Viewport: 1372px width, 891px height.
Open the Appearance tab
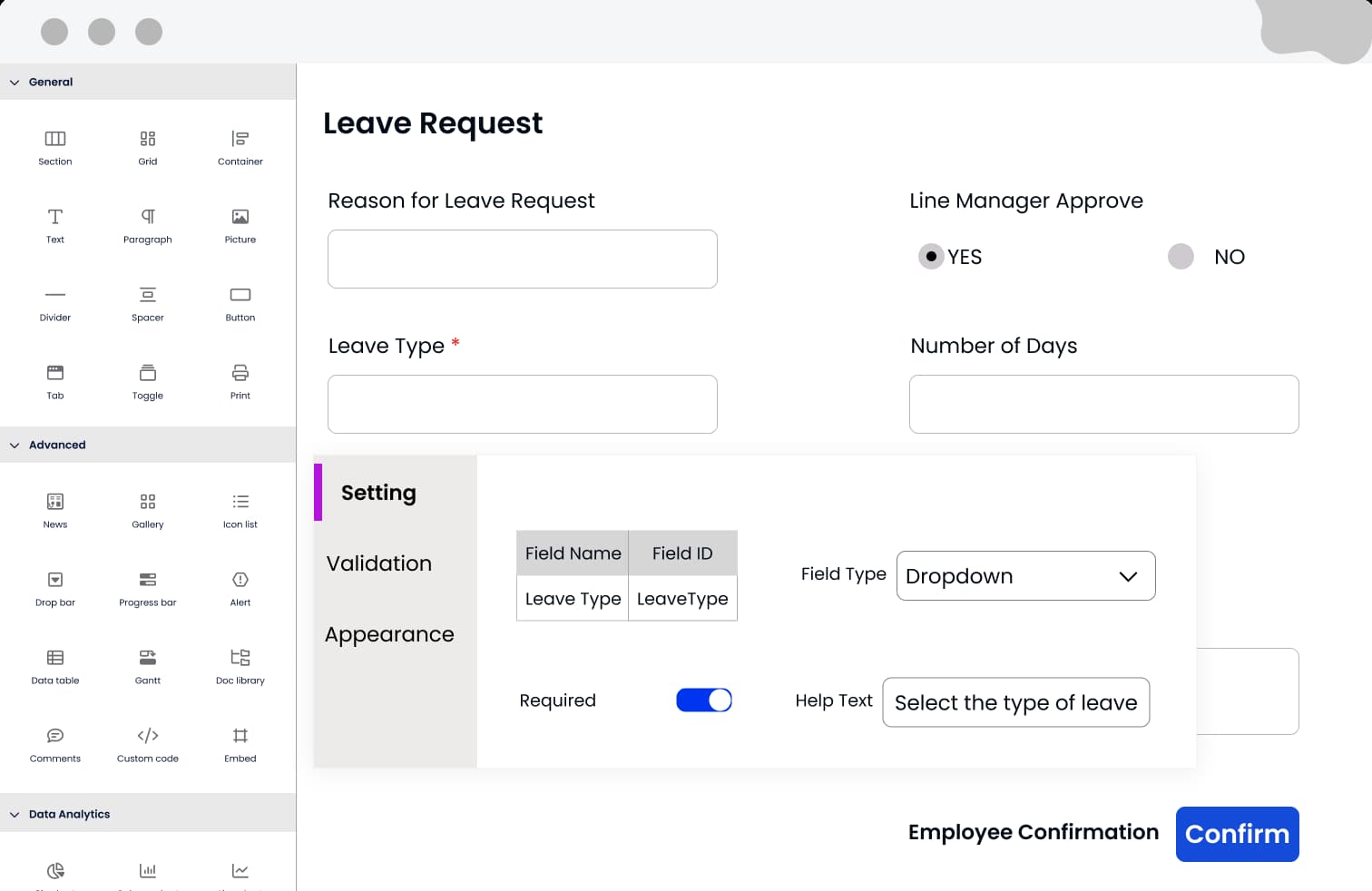click(389, 634)
